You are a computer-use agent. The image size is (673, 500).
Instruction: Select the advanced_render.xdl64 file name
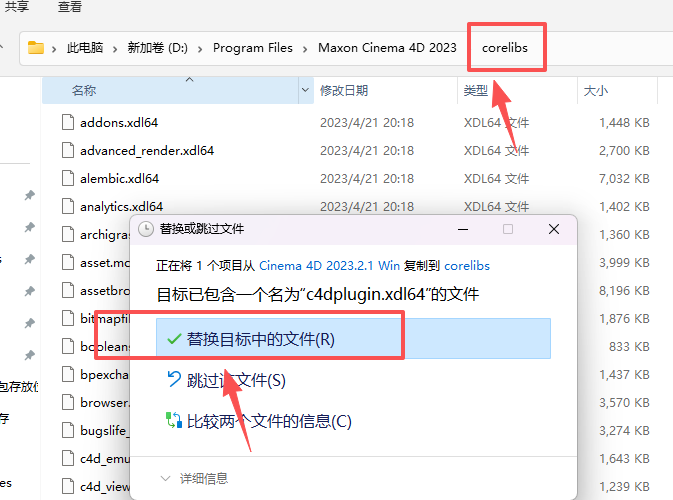click(x=147, y=151)
